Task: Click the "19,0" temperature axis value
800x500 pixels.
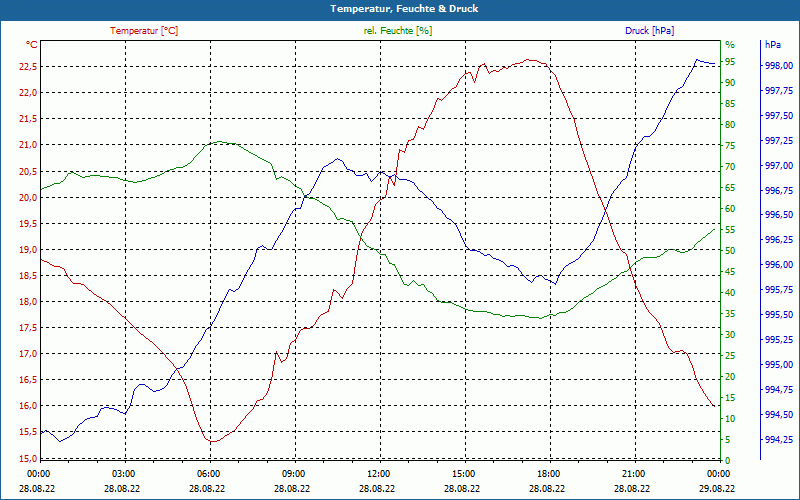Action: tap(28, 249)
